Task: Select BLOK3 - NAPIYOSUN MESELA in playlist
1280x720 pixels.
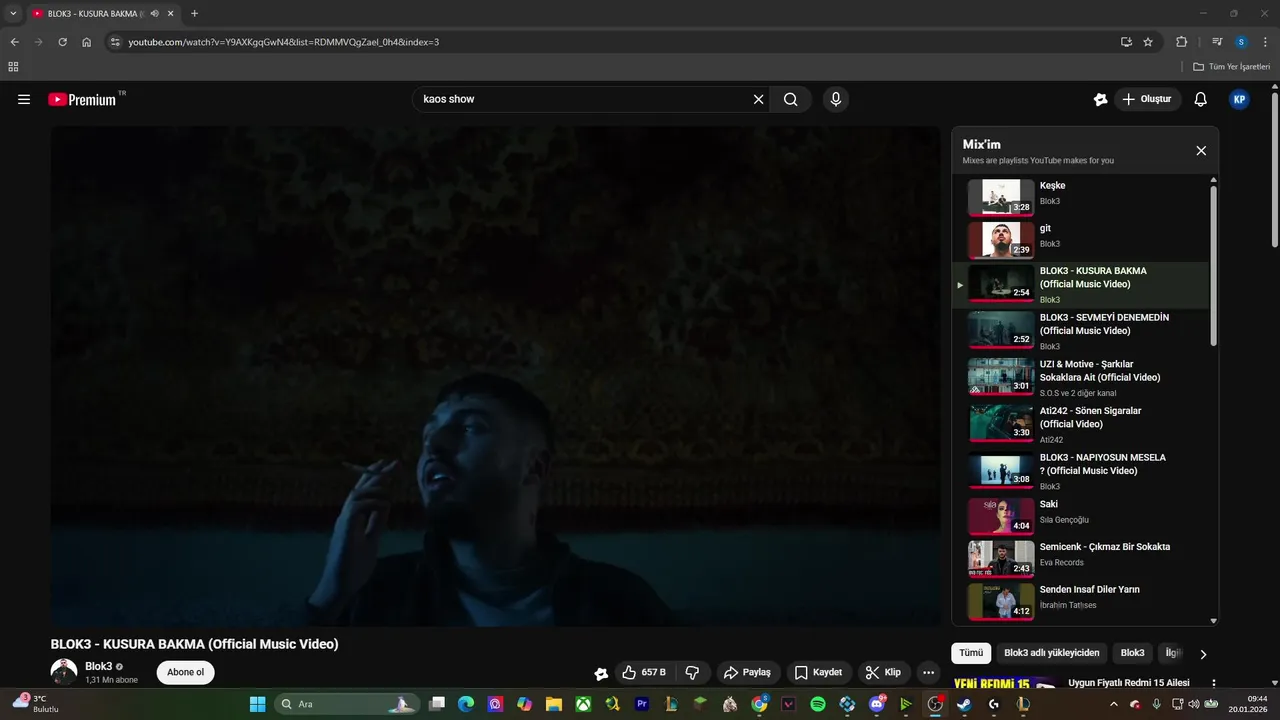Action: point(1080,471)
